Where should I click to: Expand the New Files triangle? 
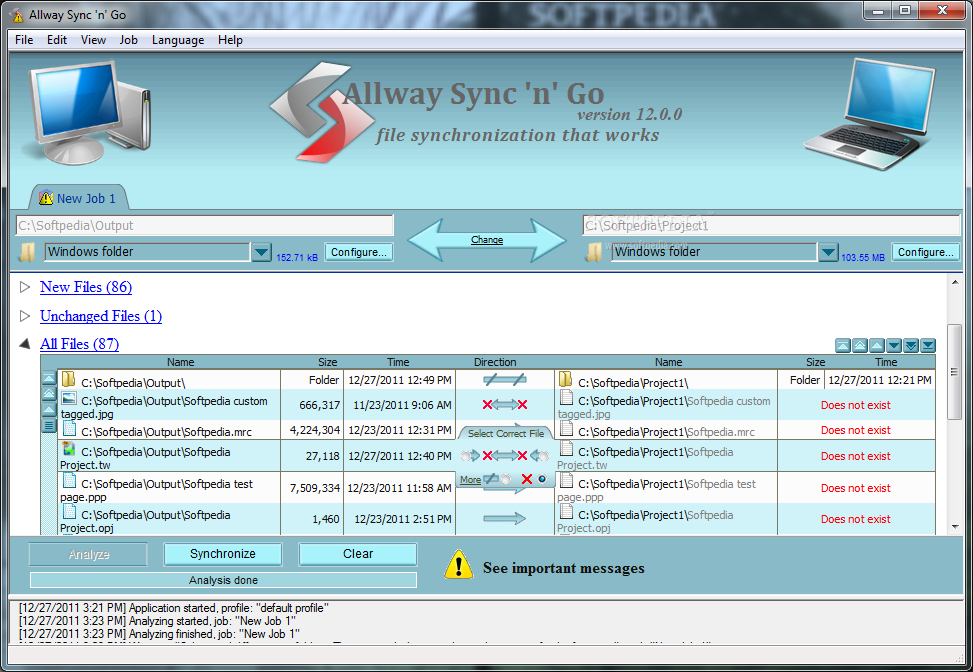pos(25,287)
